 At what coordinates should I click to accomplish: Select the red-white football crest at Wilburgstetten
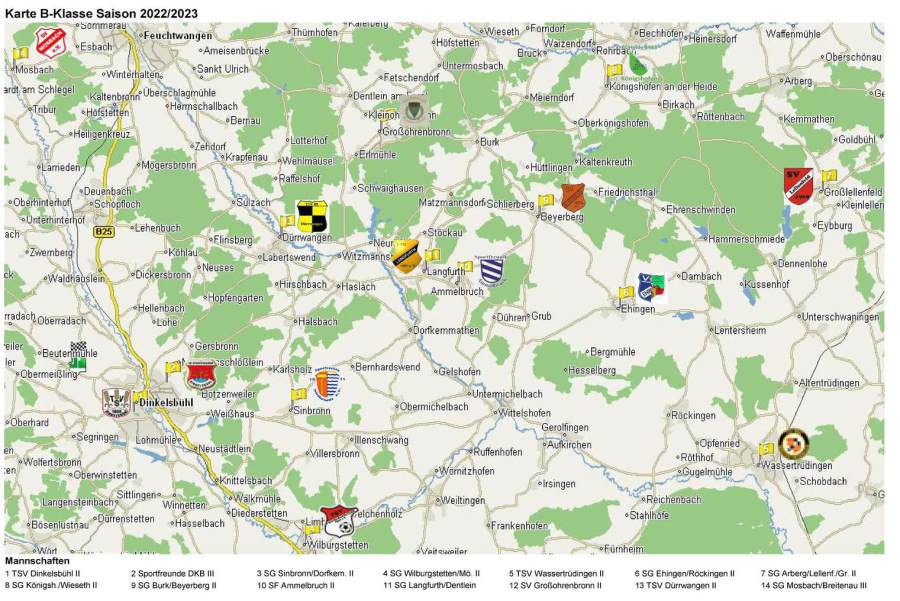point(339,520)
